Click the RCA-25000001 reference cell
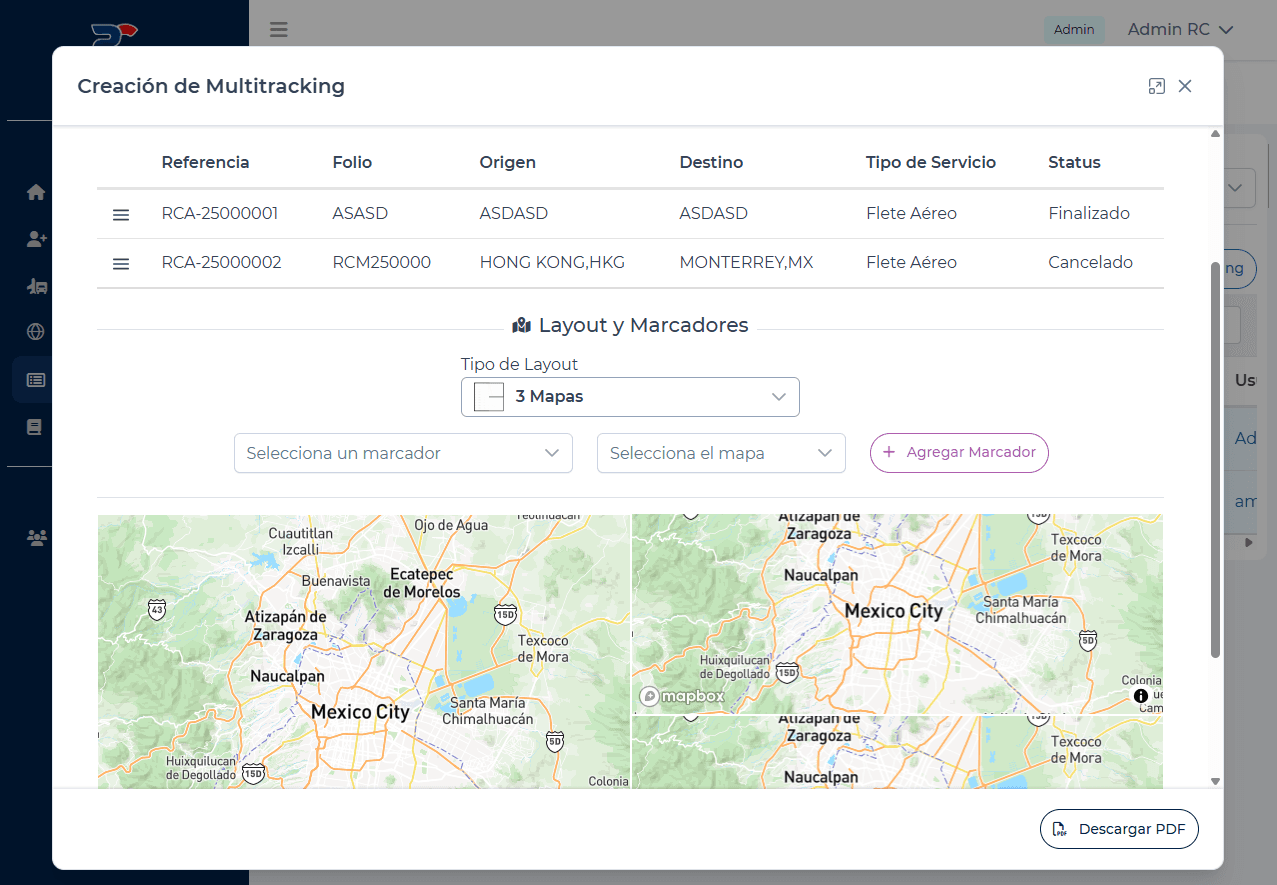This screenshot has height=885, width=1277. 220,213
